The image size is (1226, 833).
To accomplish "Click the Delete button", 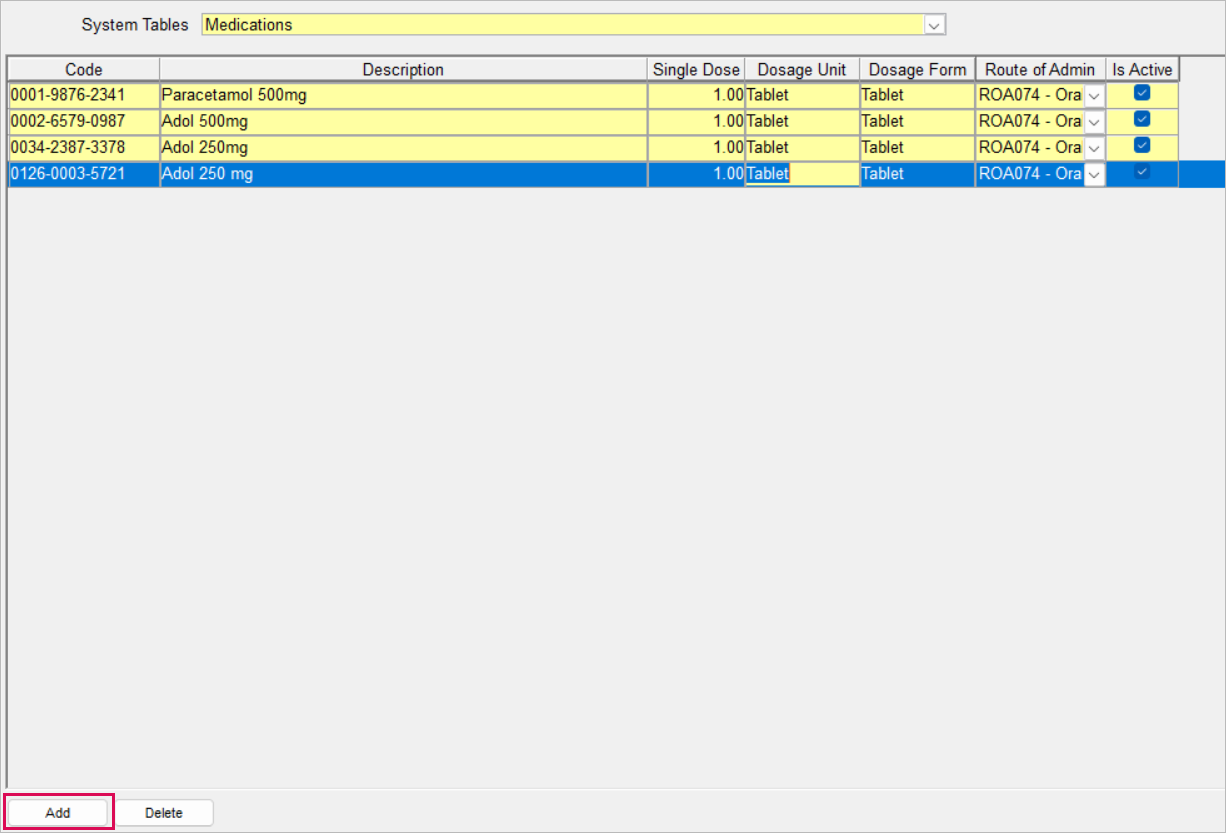I will pyautogui.click(x=164, y=813).
